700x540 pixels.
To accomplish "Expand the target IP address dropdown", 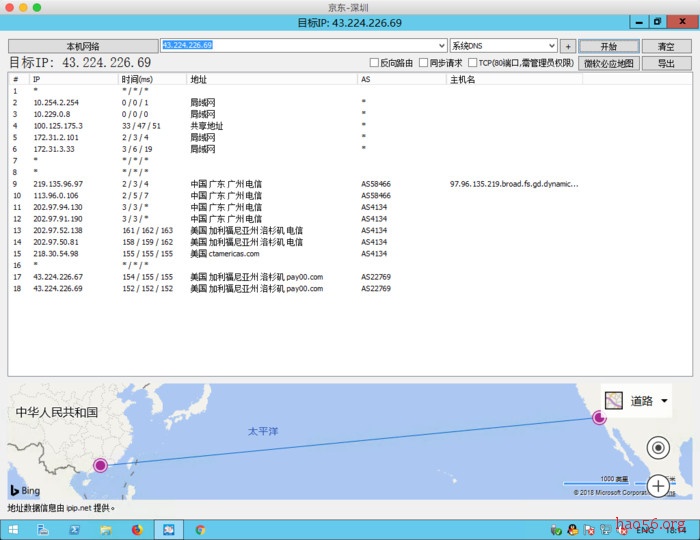I will (441, 46).
